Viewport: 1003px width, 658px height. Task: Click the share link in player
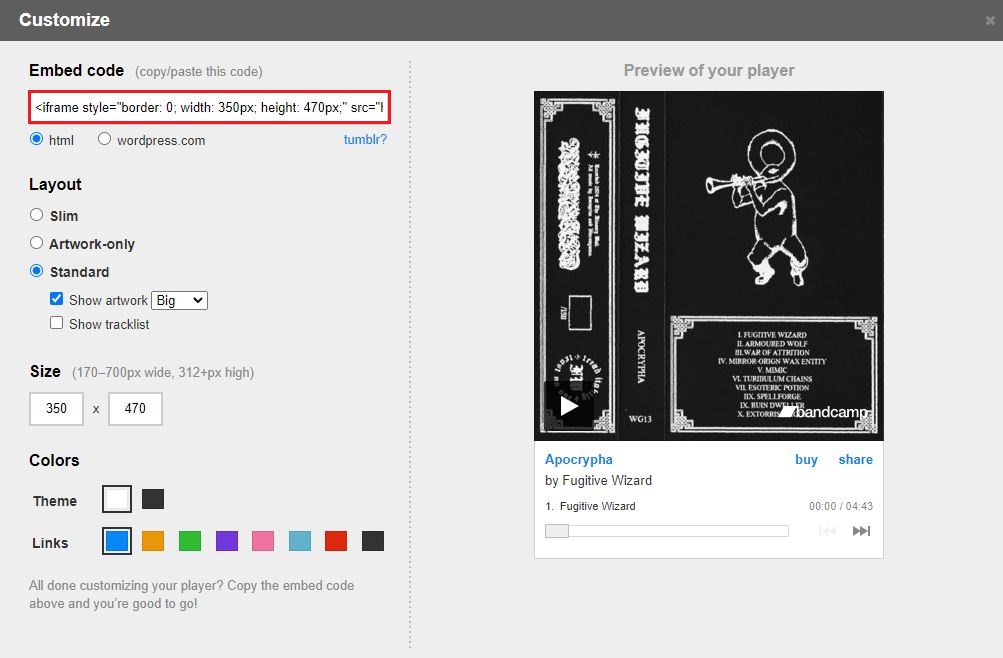855,459
